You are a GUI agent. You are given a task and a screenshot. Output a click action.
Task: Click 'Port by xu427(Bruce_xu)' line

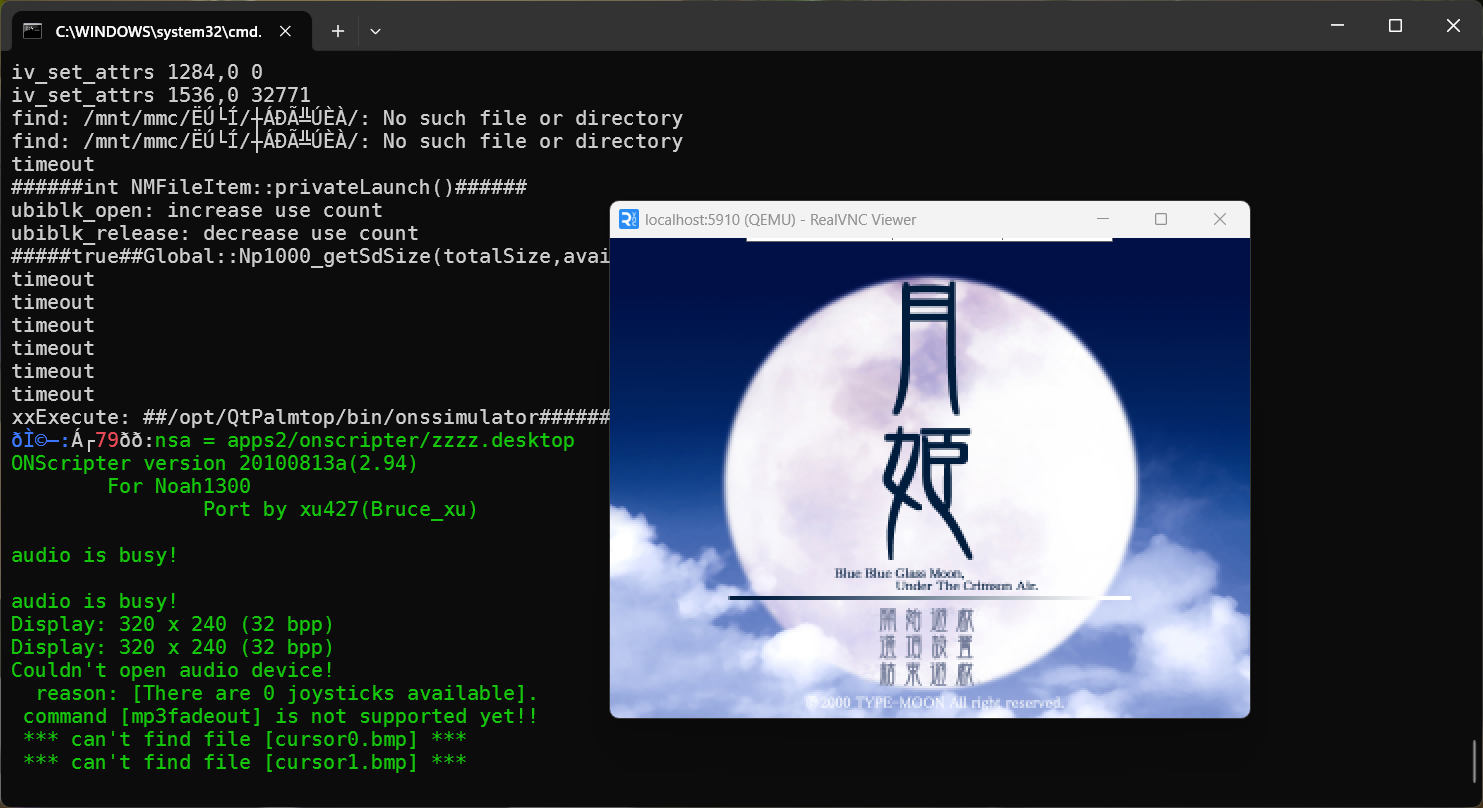pos(340,509)
